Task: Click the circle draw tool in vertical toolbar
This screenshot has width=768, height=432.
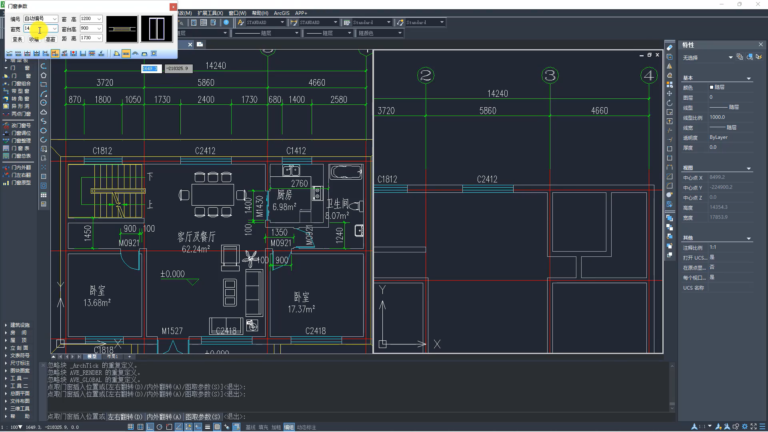Action: 44,102
